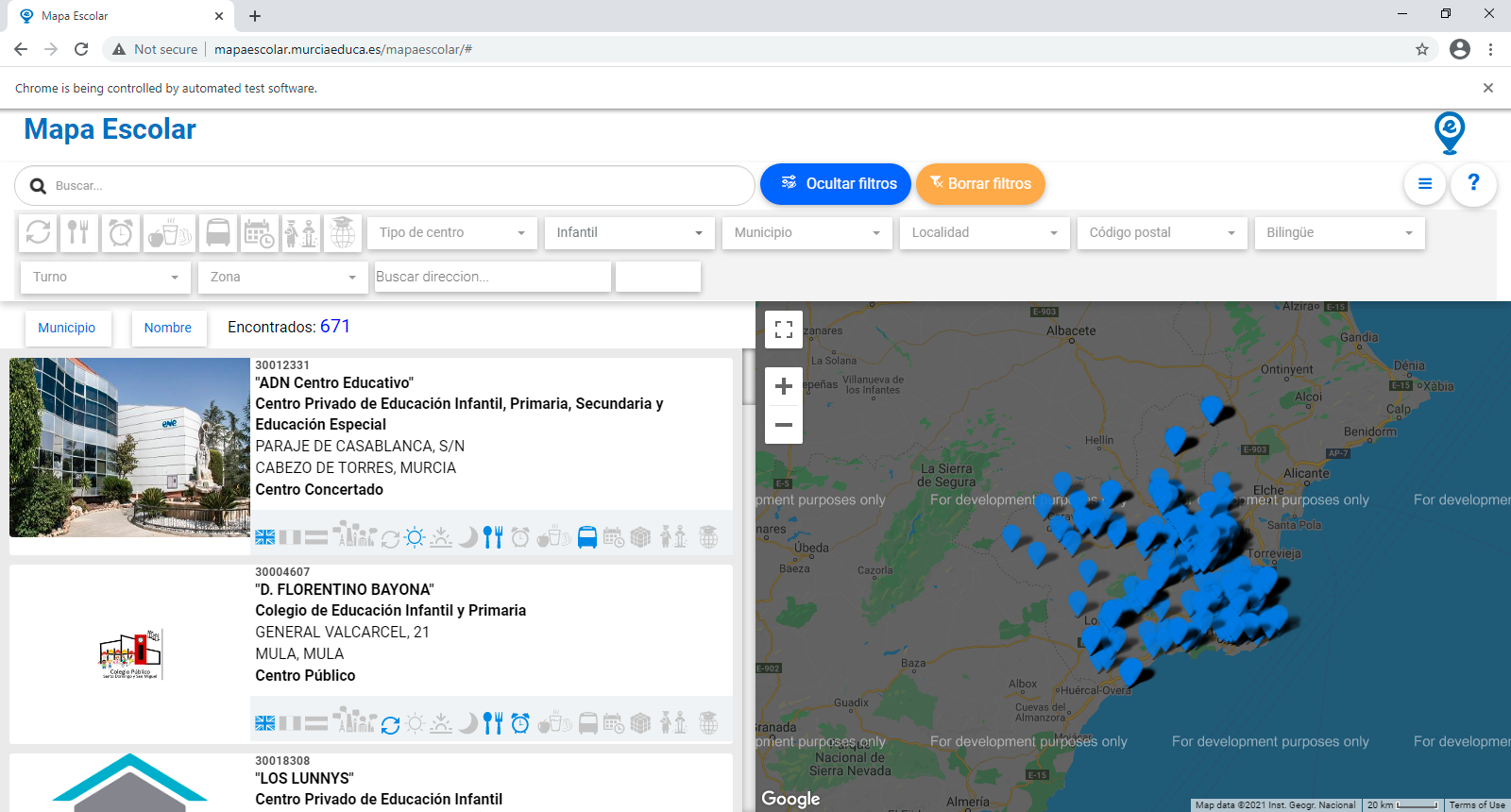The width and height of the screenshot is (1511, 812).
Task: Click Ocultar filtros button
Action: [836, 184]
